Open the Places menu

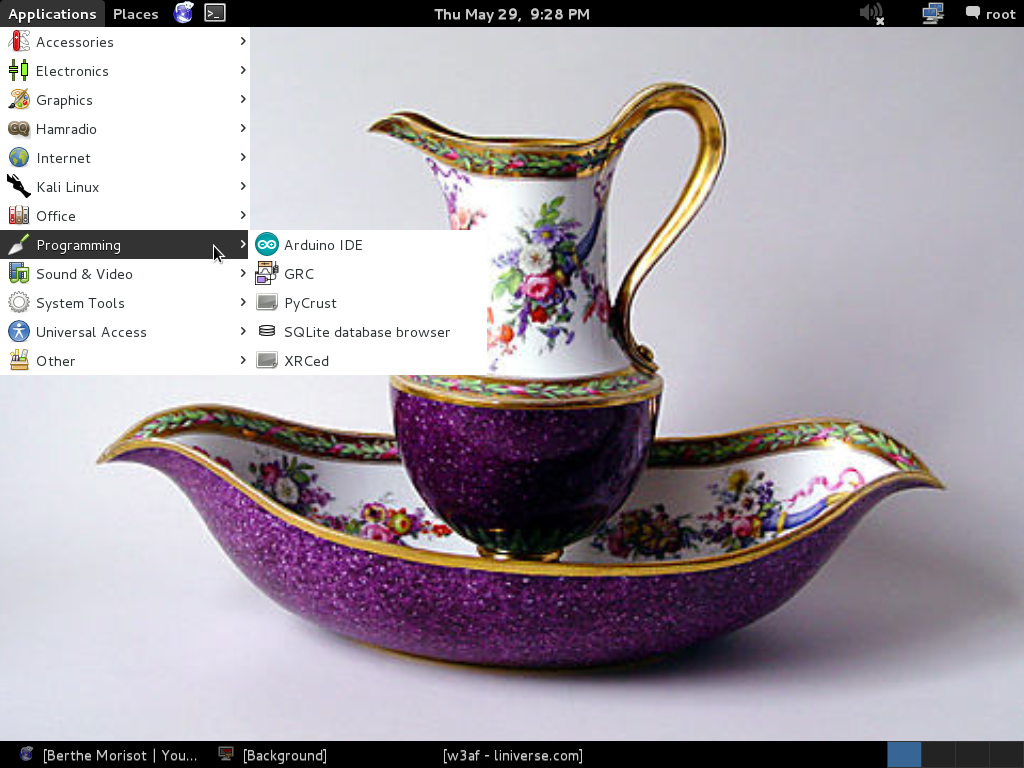(135, 14)
